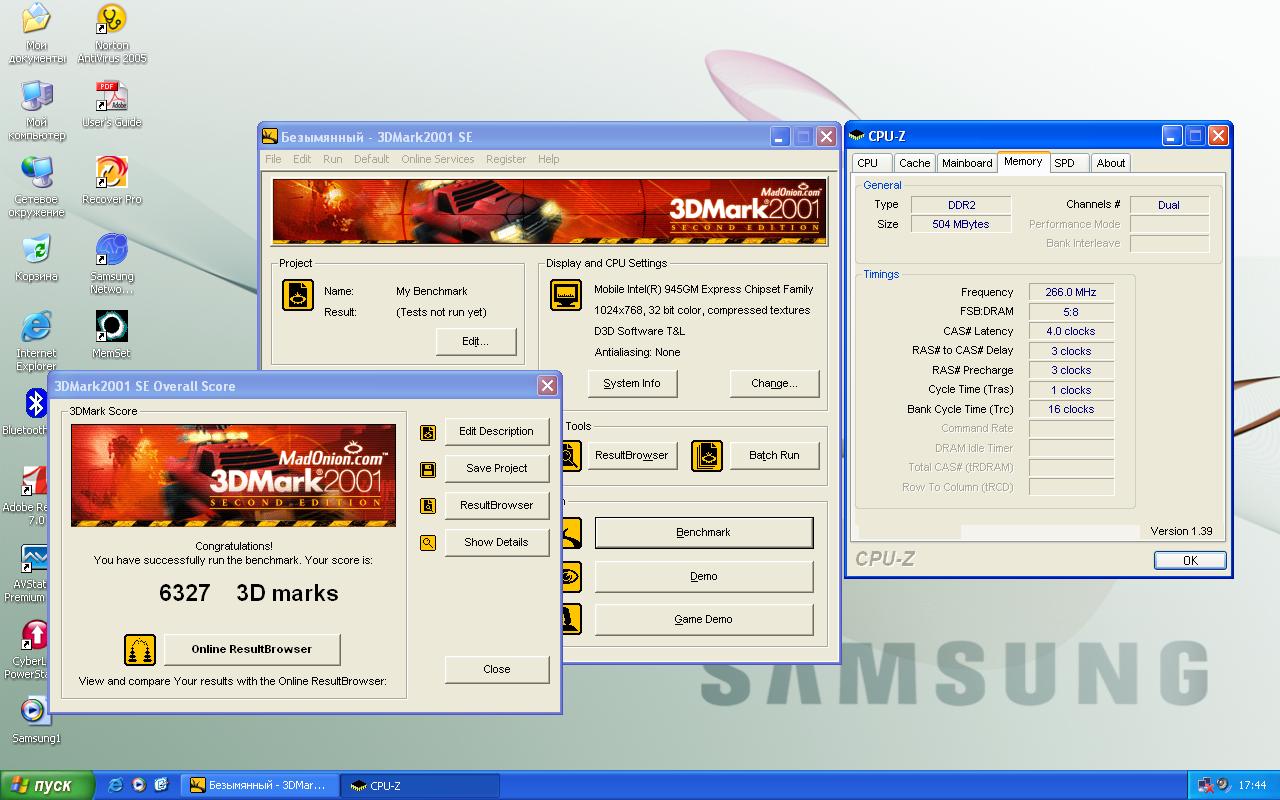Click the Edit Description button
This screenshot has width=1280, height=800.
497,432
